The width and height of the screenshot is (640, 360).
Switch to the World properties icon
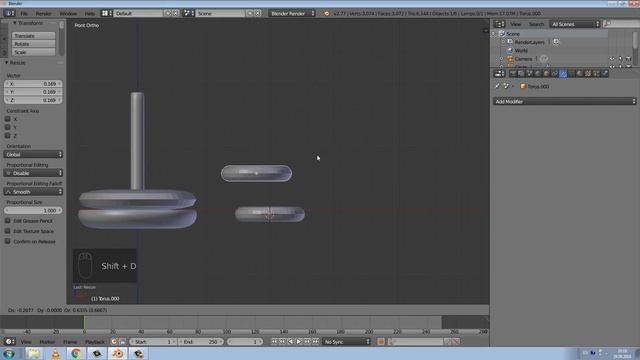[538, 73]
